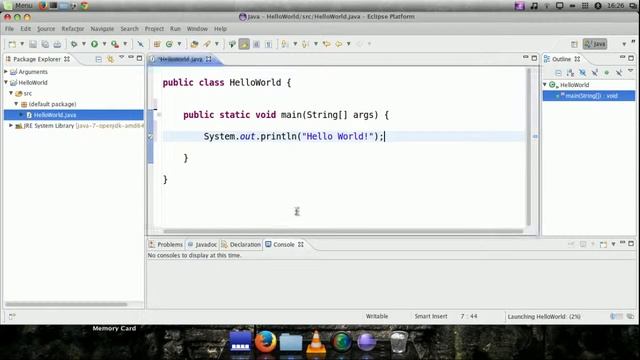Image resolution: width=640 pixels, height=360 pixels.
Task: Click the New wizard toolbar icon
Action: [12, 44]
